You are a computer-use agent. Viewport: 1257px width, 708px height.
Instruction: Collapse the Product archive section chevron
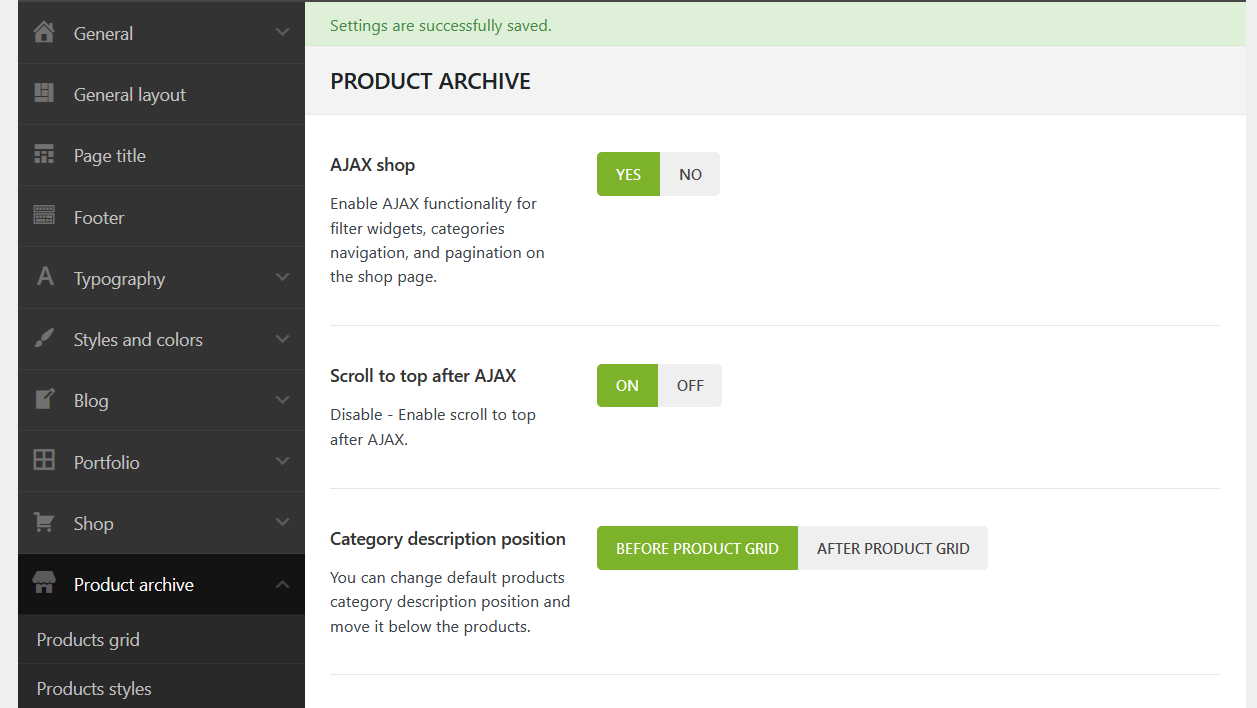(283, 584)
